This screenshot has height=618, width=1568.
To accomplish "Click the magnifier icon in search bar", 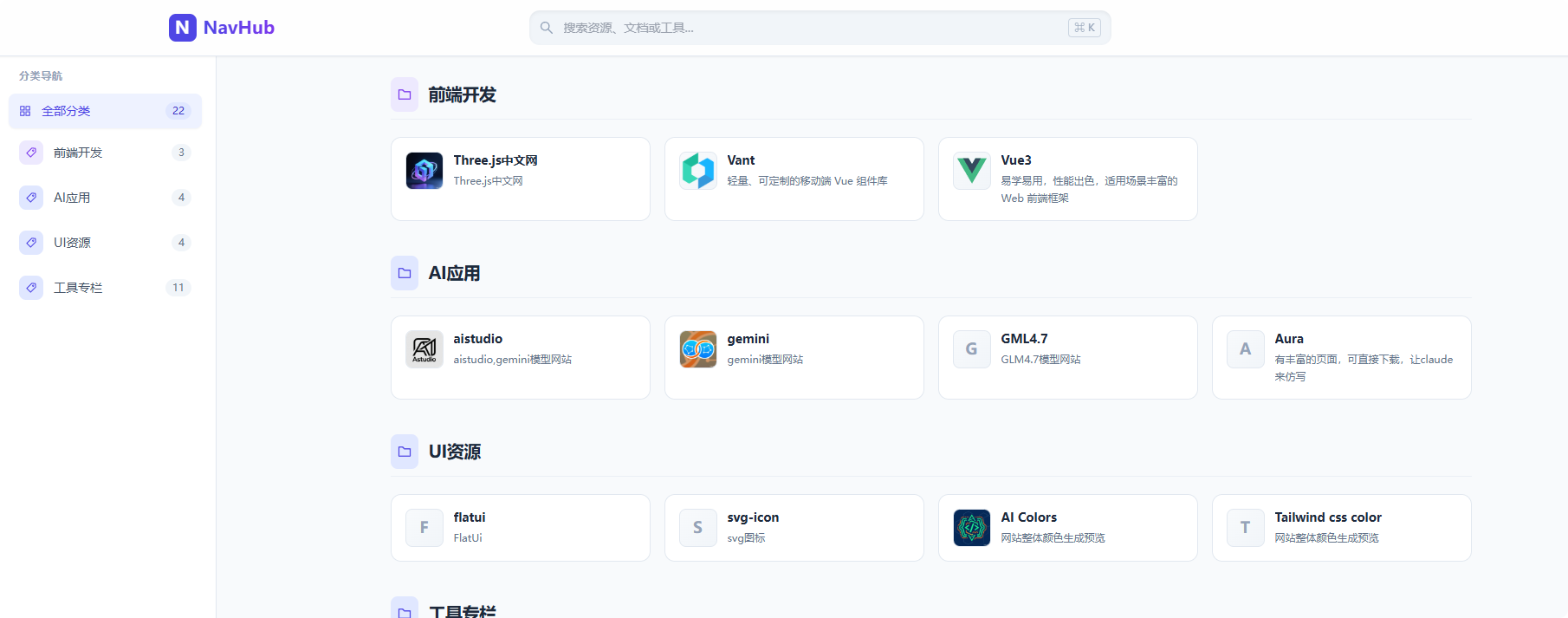I will point(547,28).
